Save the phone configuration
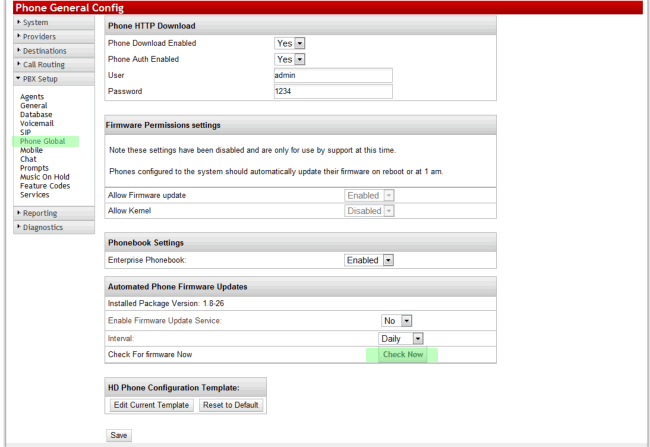 point(119,435)
